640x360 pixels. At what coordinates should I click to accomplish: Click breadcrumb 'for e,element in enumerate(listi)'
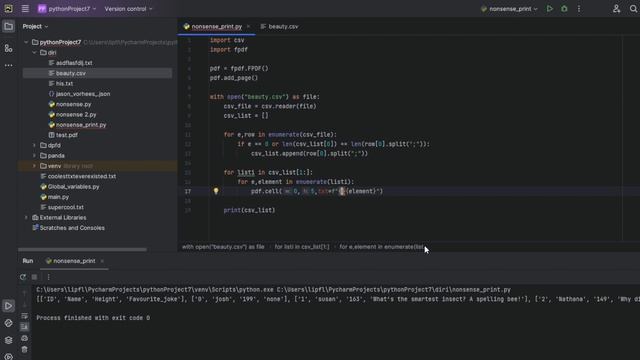(382, 247)
